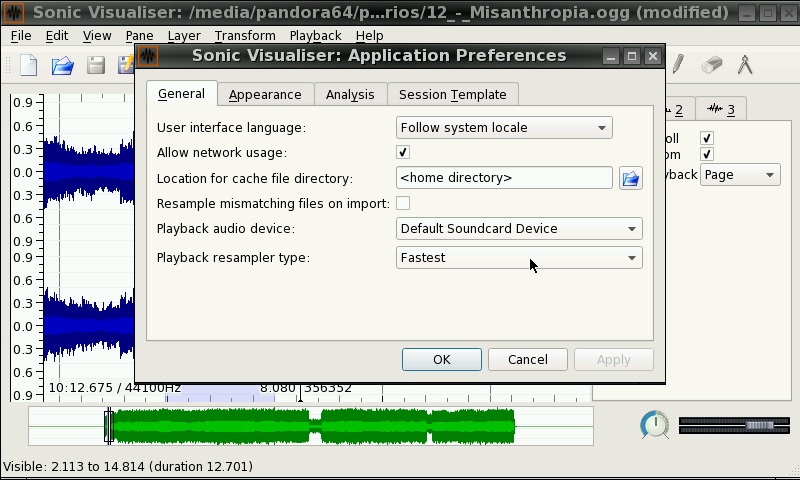Click the gray floppy-disk Save icon
Screen dimensions: 800x480
click(96, 65)
